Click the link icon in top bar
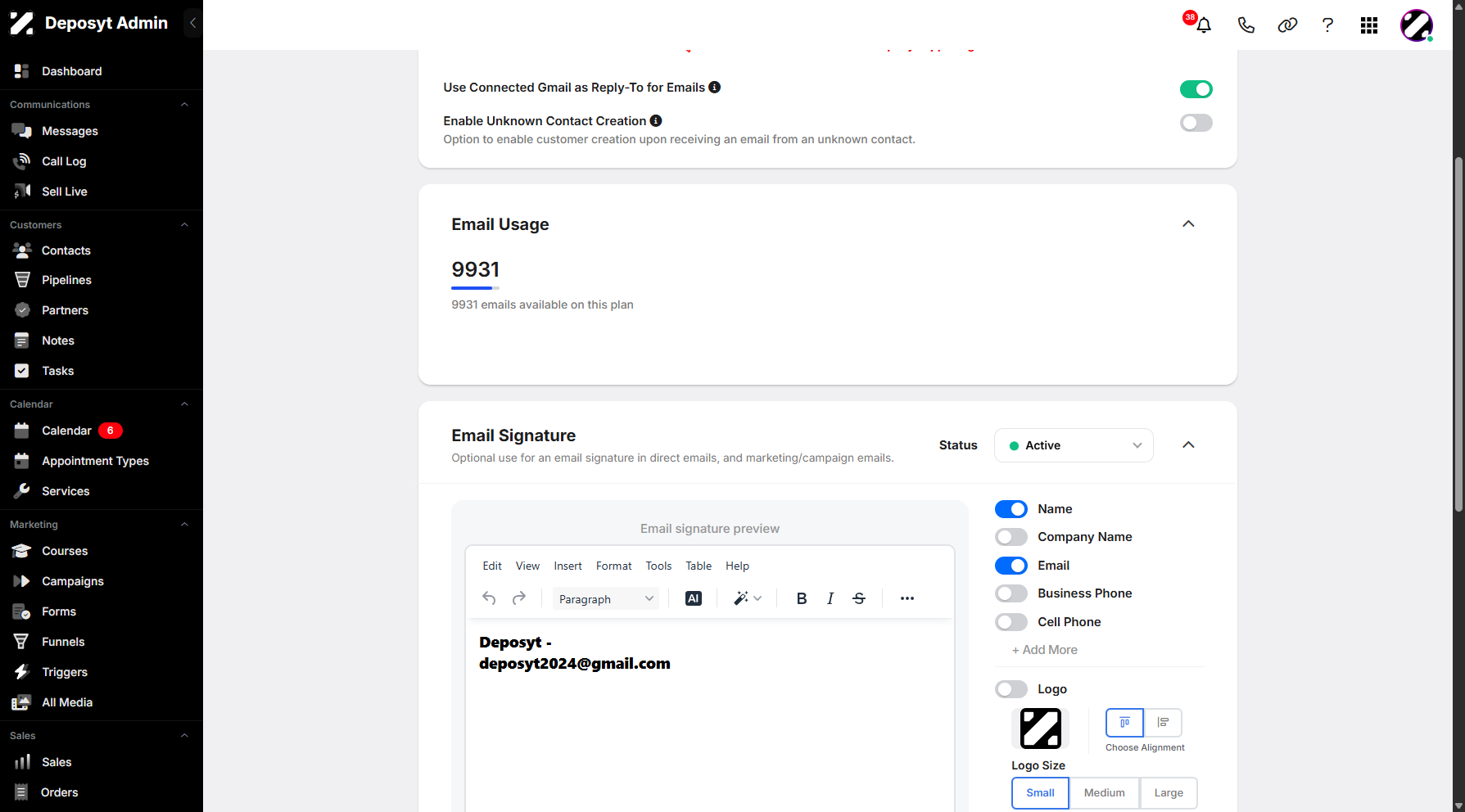Image resolution: width=1465 pixels, height=812 pixels. point(1287,25)
